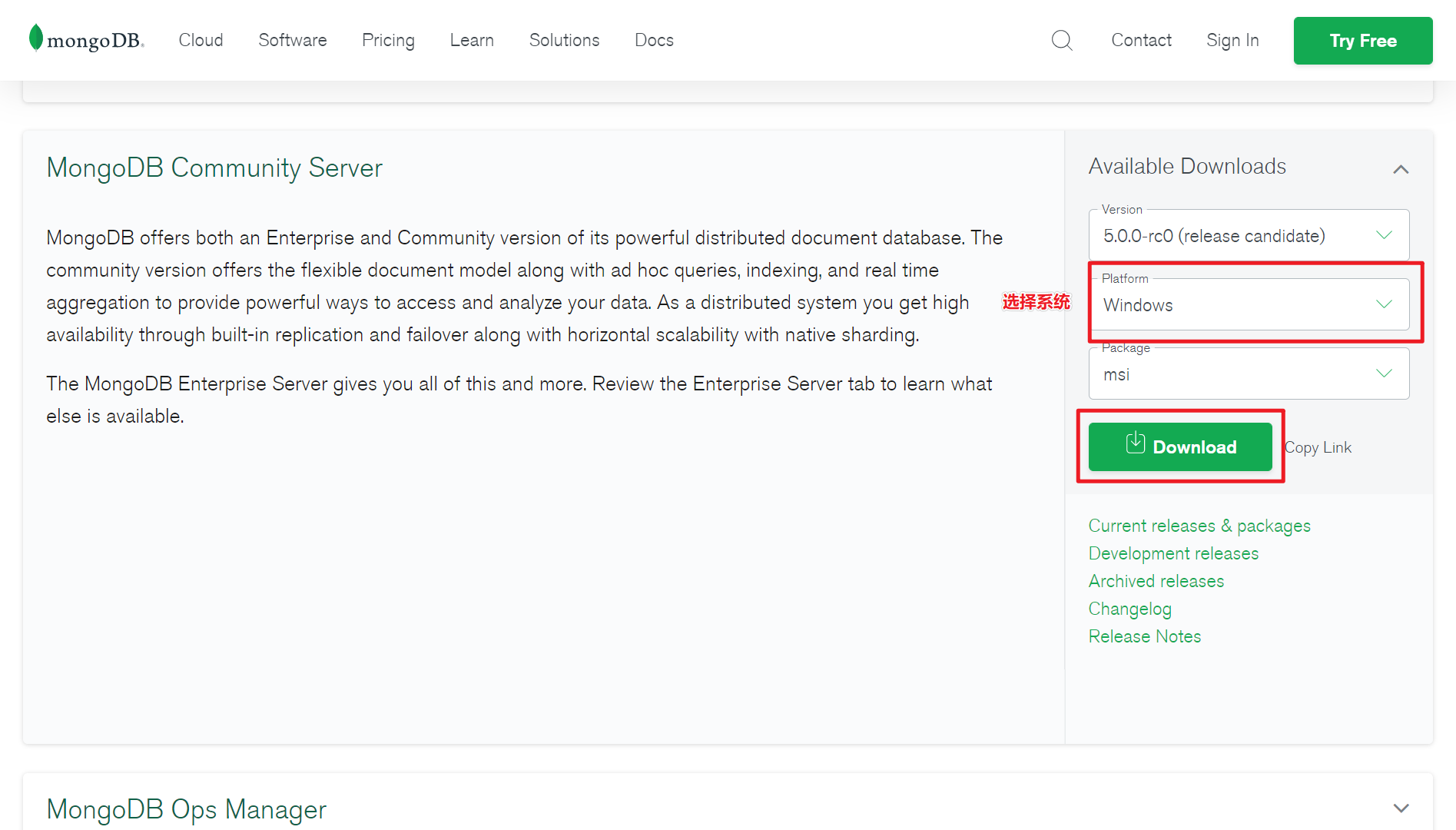Open the Package dropdown showing msi
The image size is (1456, 830).
(1249, 373)
